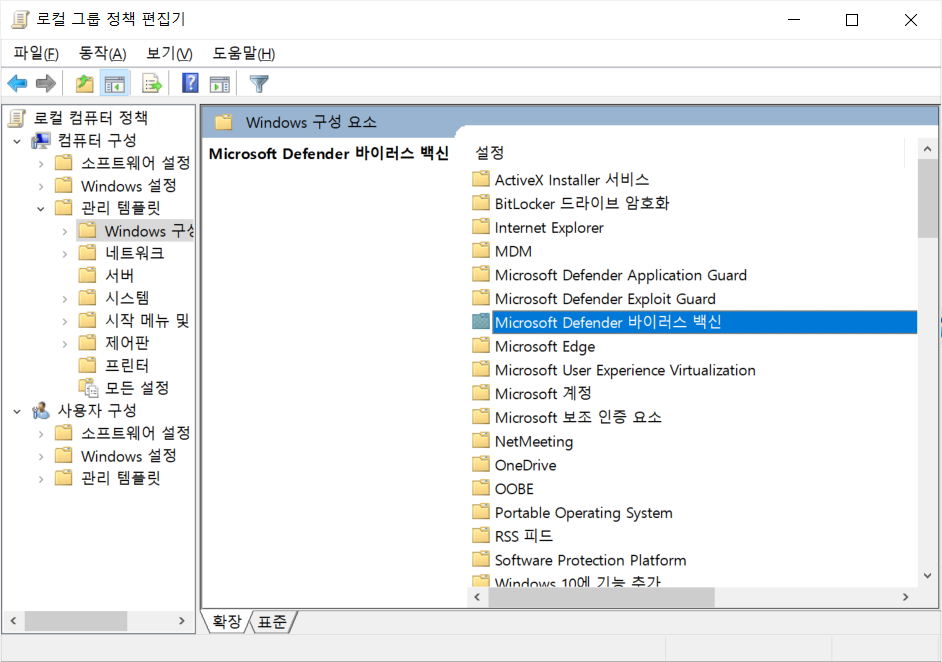This screenshot has width=942, height=662.
Task: Expand the 제어판 tree node
Action: coord(65,344)
